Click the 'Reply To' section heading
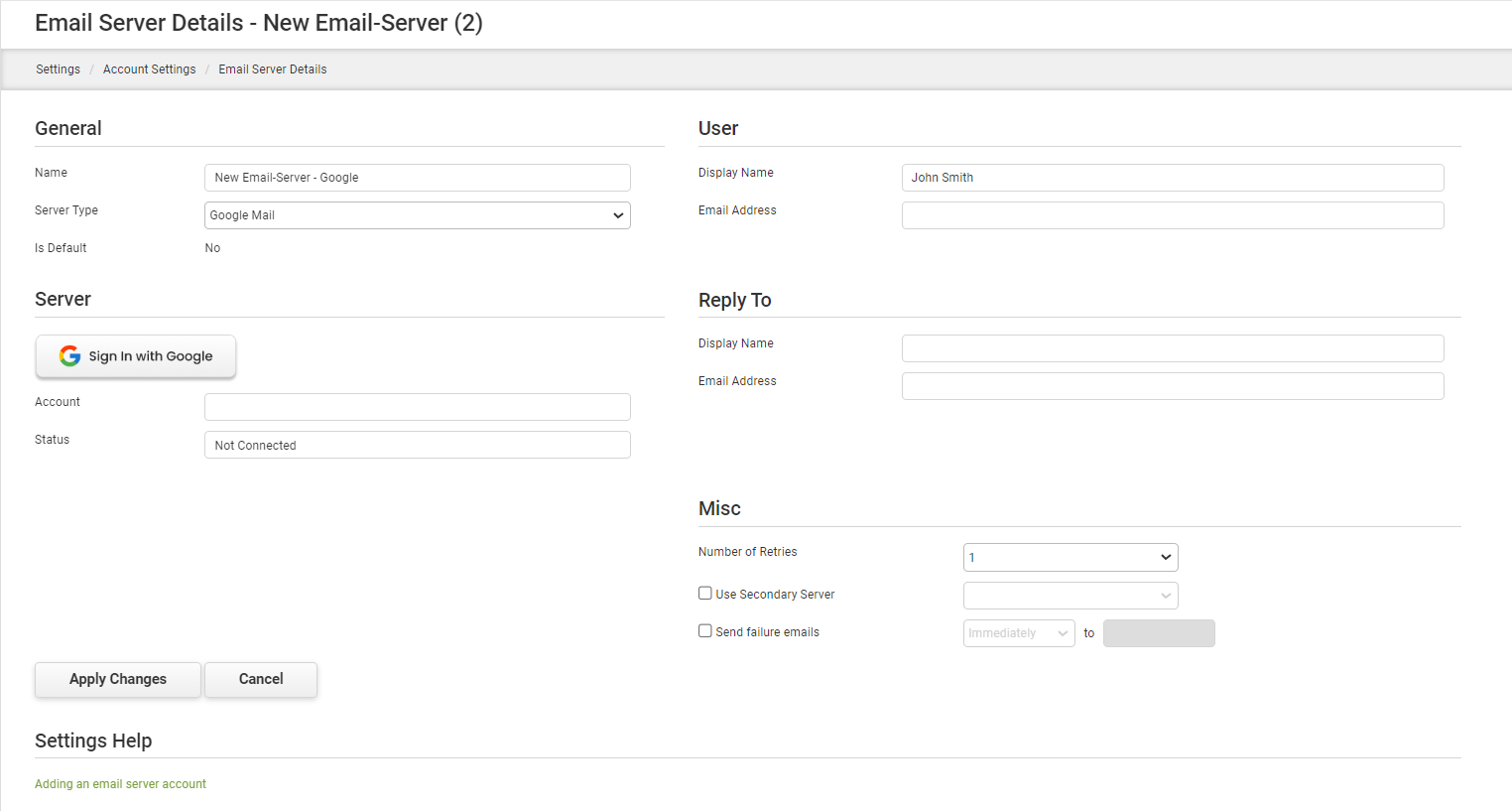Screen dimensions: 1512x811 click(734, 300)
